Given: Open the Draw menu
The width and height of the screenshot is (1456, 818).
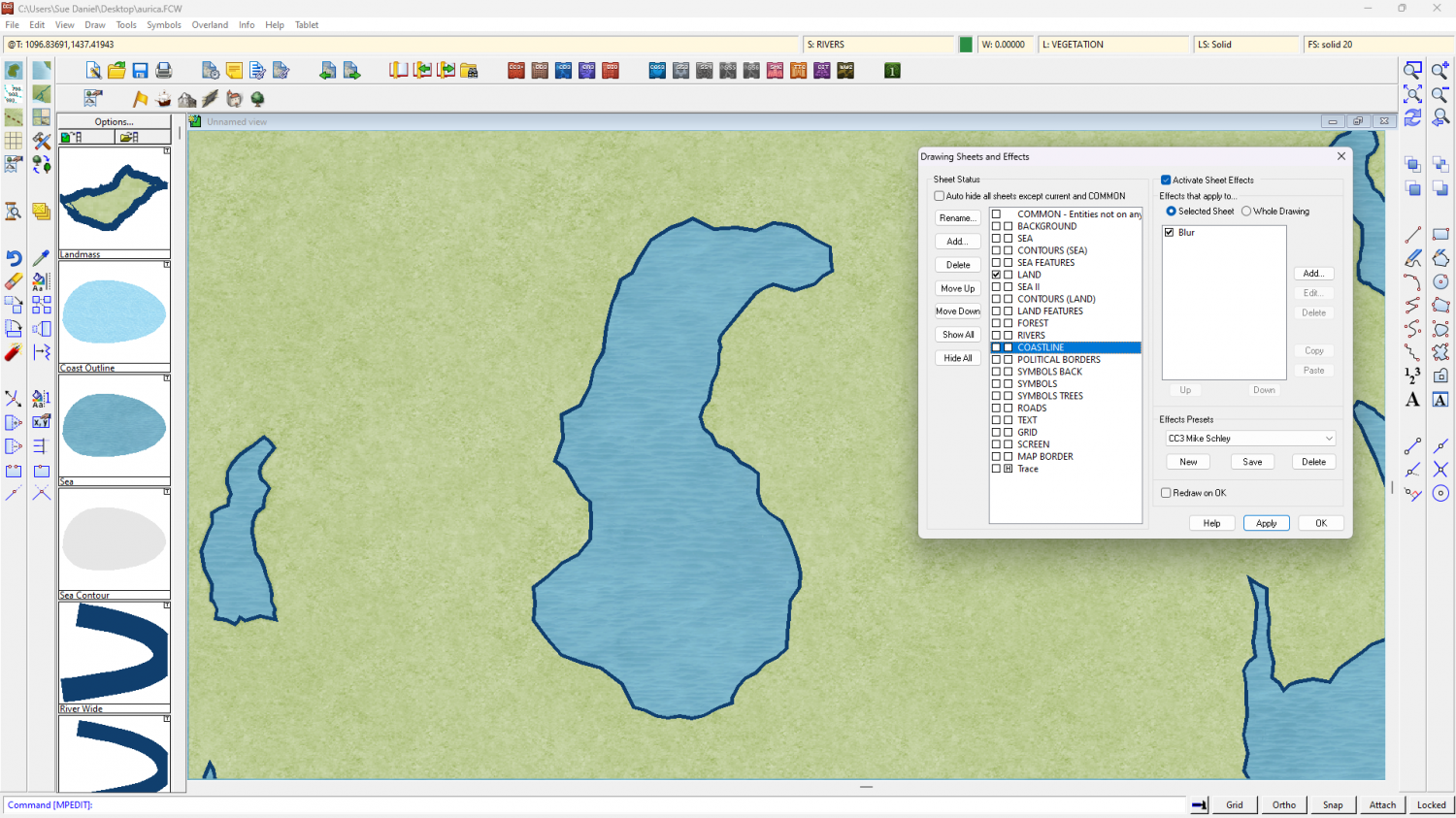Looking at the screenshot, I should click(95, 25).
